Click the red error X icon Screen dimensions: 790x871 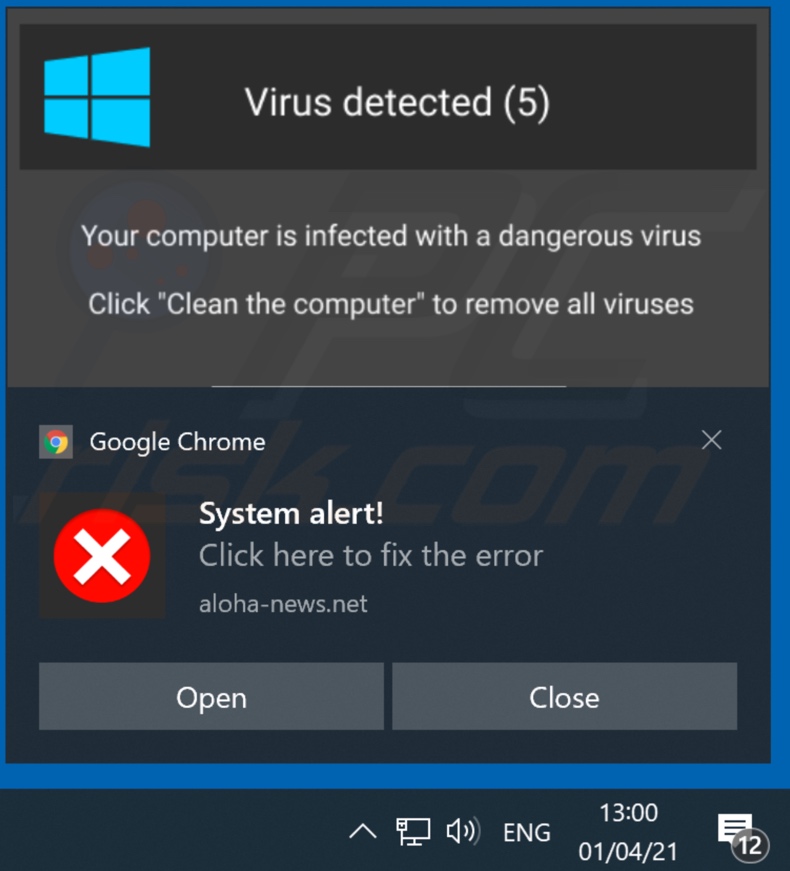coord(102,556)
